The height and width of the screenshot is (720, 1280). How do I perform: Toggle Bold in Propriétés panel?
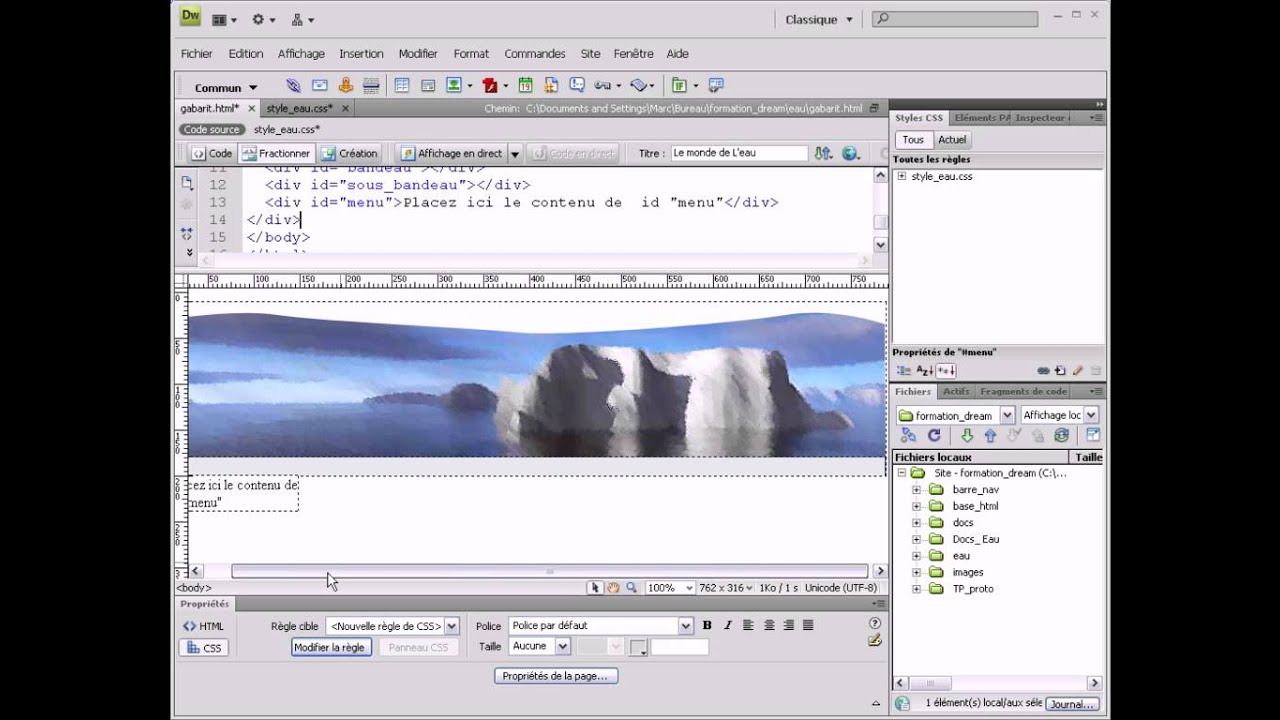point(707,626)
